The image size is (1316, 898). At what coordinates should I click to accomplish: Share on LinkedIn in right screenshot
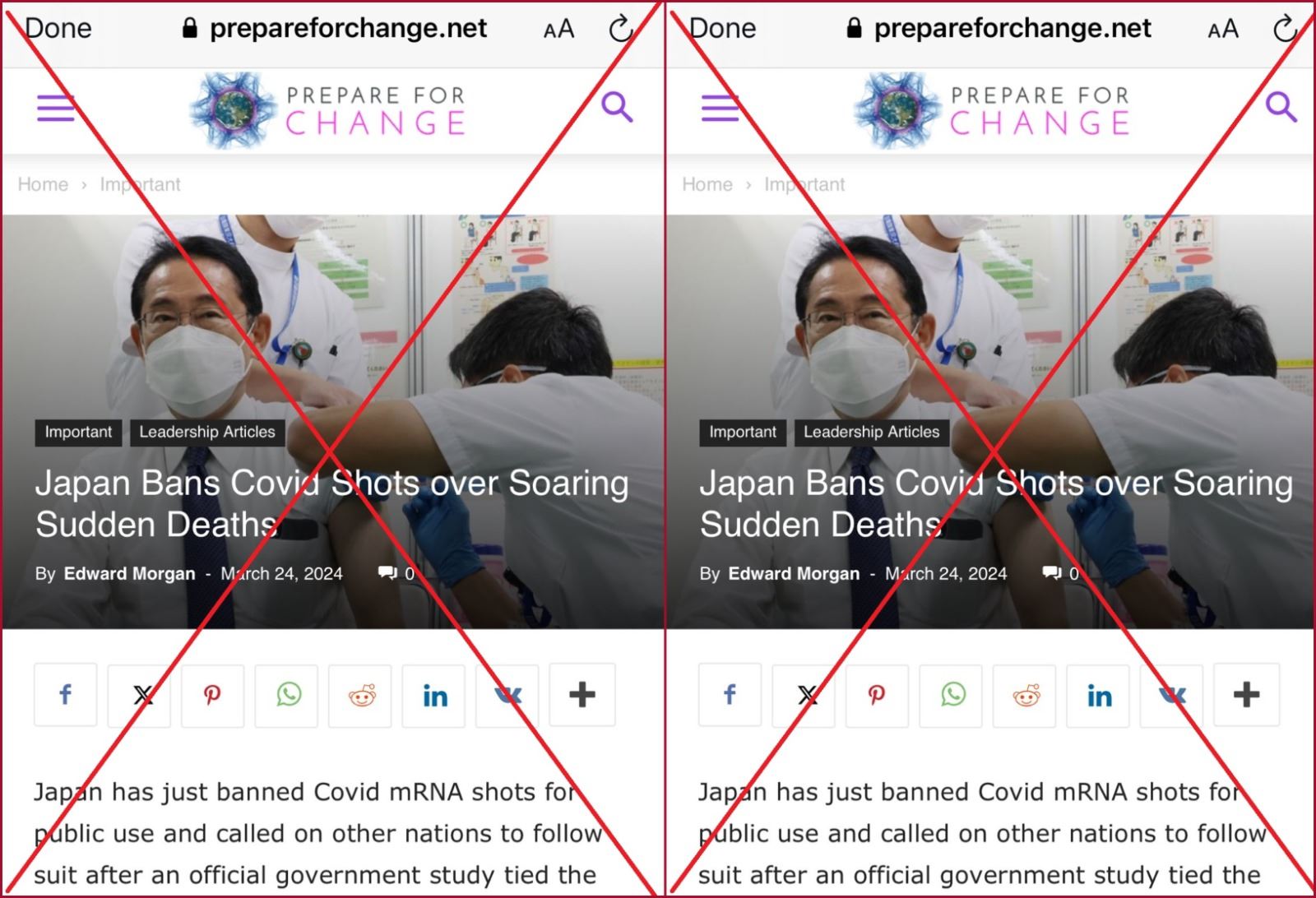click(1099, 695)
